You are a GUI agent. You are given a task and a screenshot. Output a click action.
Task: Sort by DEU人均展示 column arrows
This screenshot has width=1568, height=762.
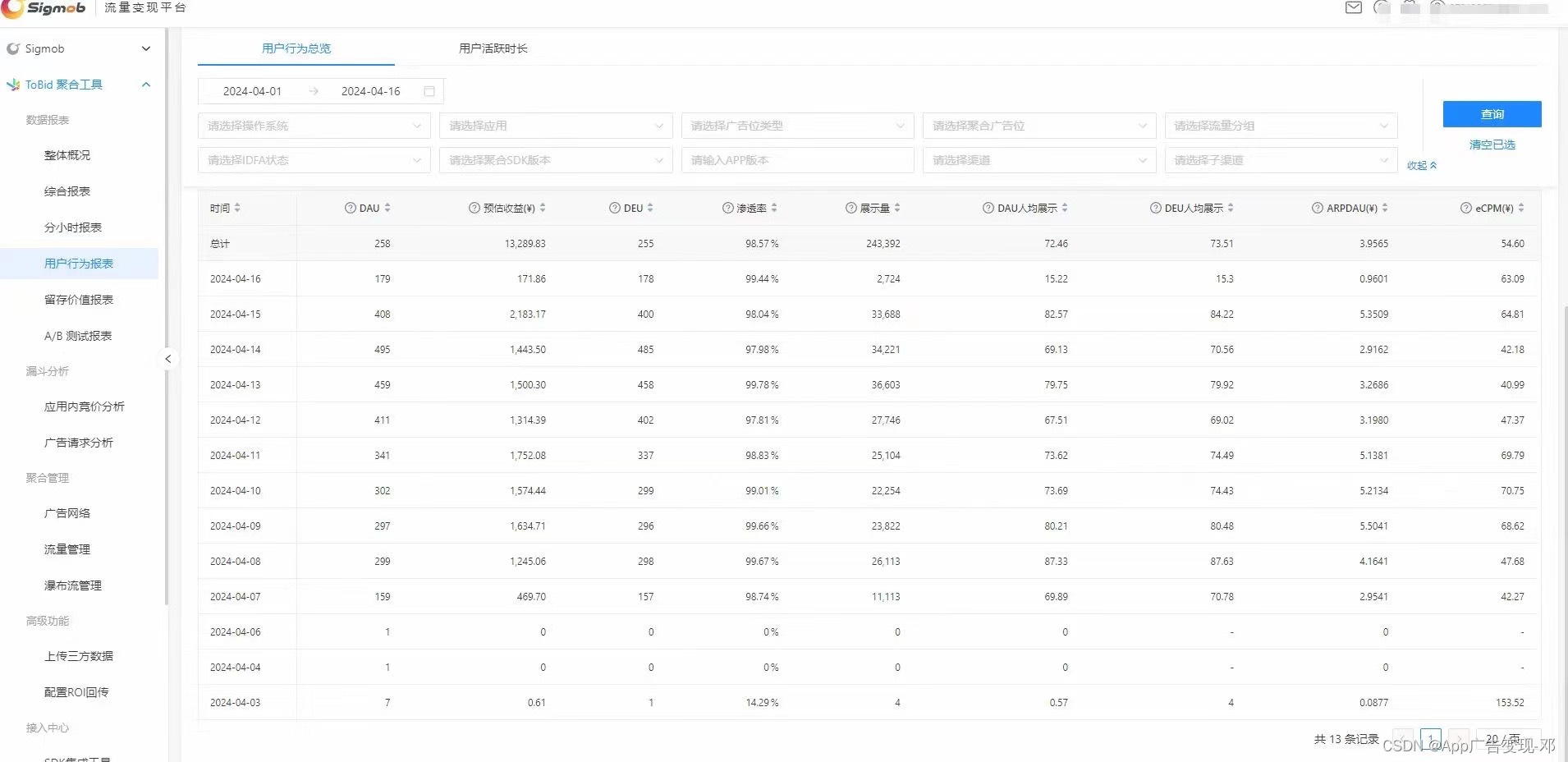click(1231, 208)
